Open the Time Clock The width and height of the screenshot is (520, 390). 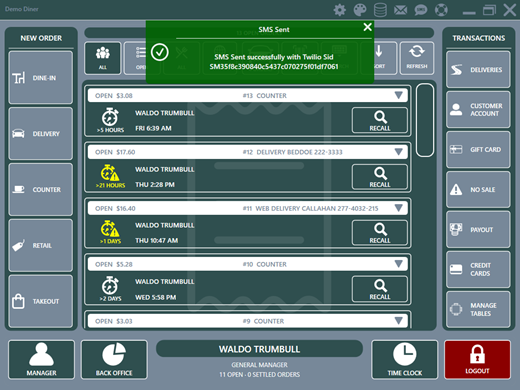coord(405,360)
